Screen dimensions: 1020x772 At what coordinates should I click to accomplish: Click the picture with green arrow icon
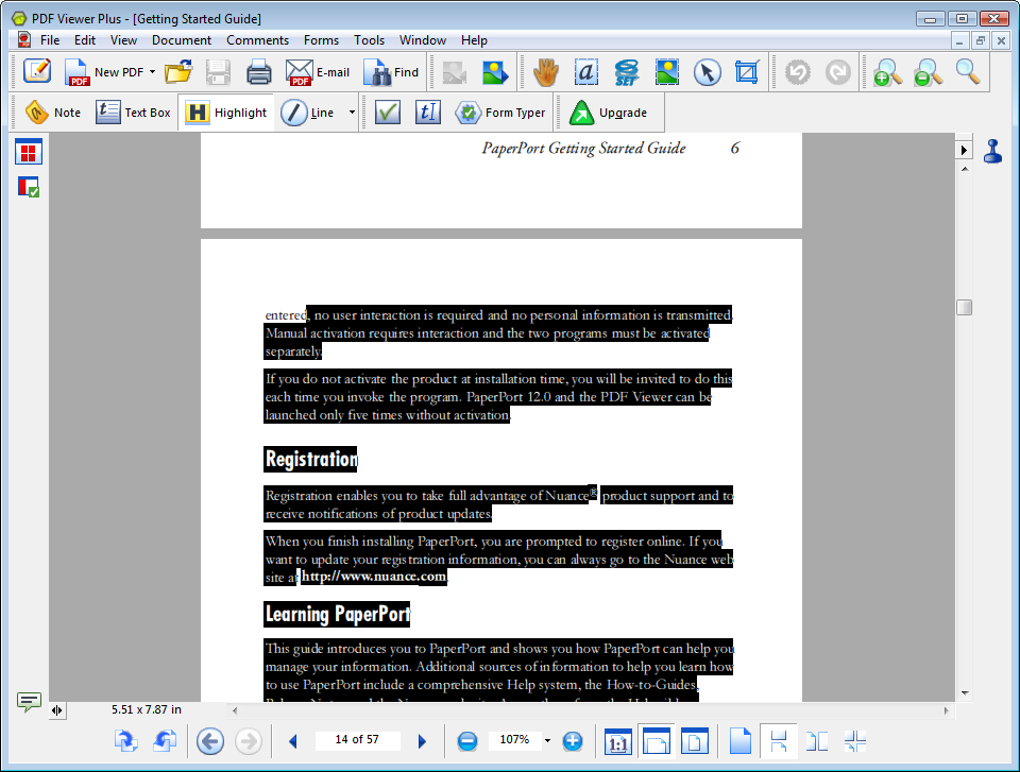click(495, 72)
